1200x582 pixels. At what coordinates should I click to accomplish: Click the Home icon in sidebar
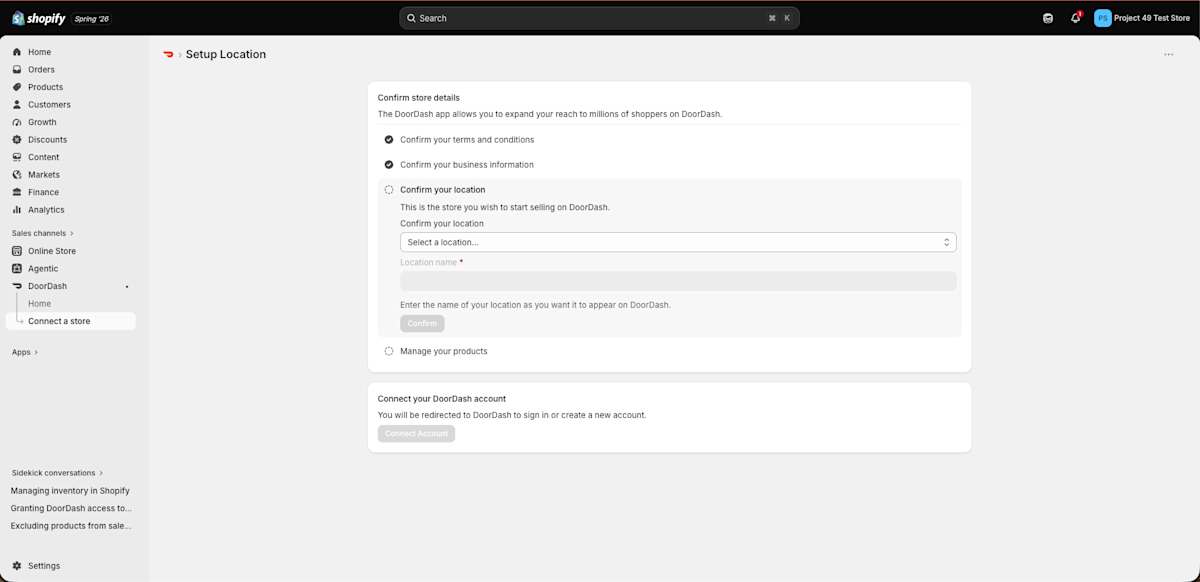(17, 52)
